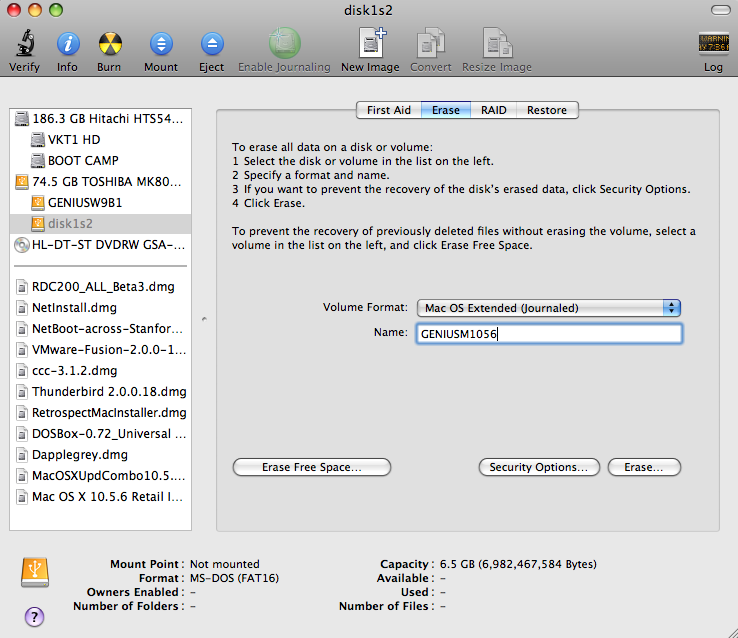The height and width of the screenshot is (638, 738).
Task: Switch to the Restore tab
Action: click(547, 110)
